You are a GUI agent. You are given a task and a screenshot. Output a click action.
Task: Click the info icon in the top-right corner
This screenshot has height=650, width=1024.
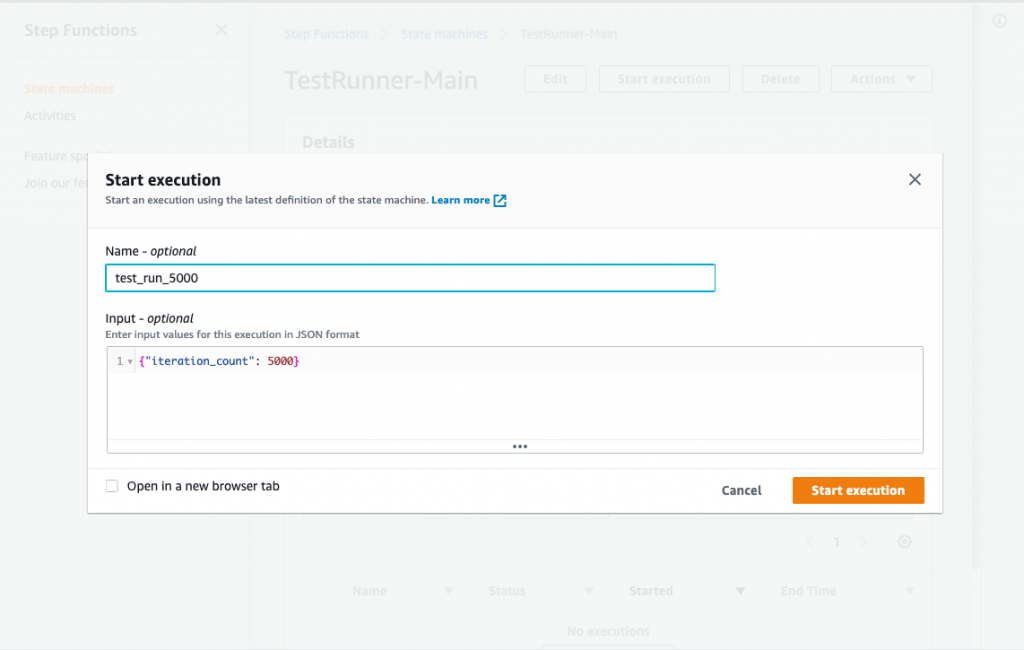click(x=999, y=21)
